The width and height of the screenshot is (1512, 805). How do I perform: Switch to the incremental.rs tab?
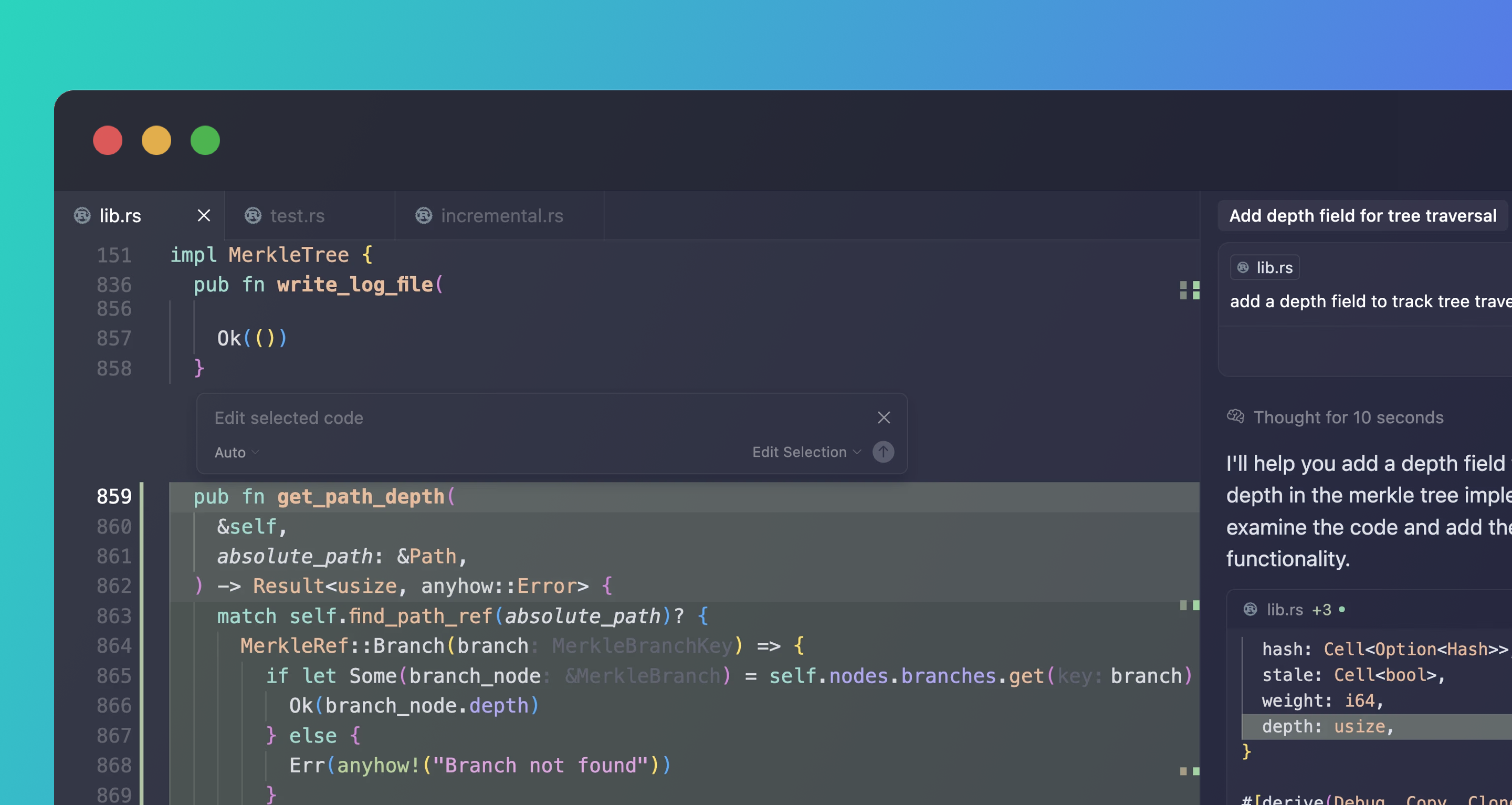point(501,215)
